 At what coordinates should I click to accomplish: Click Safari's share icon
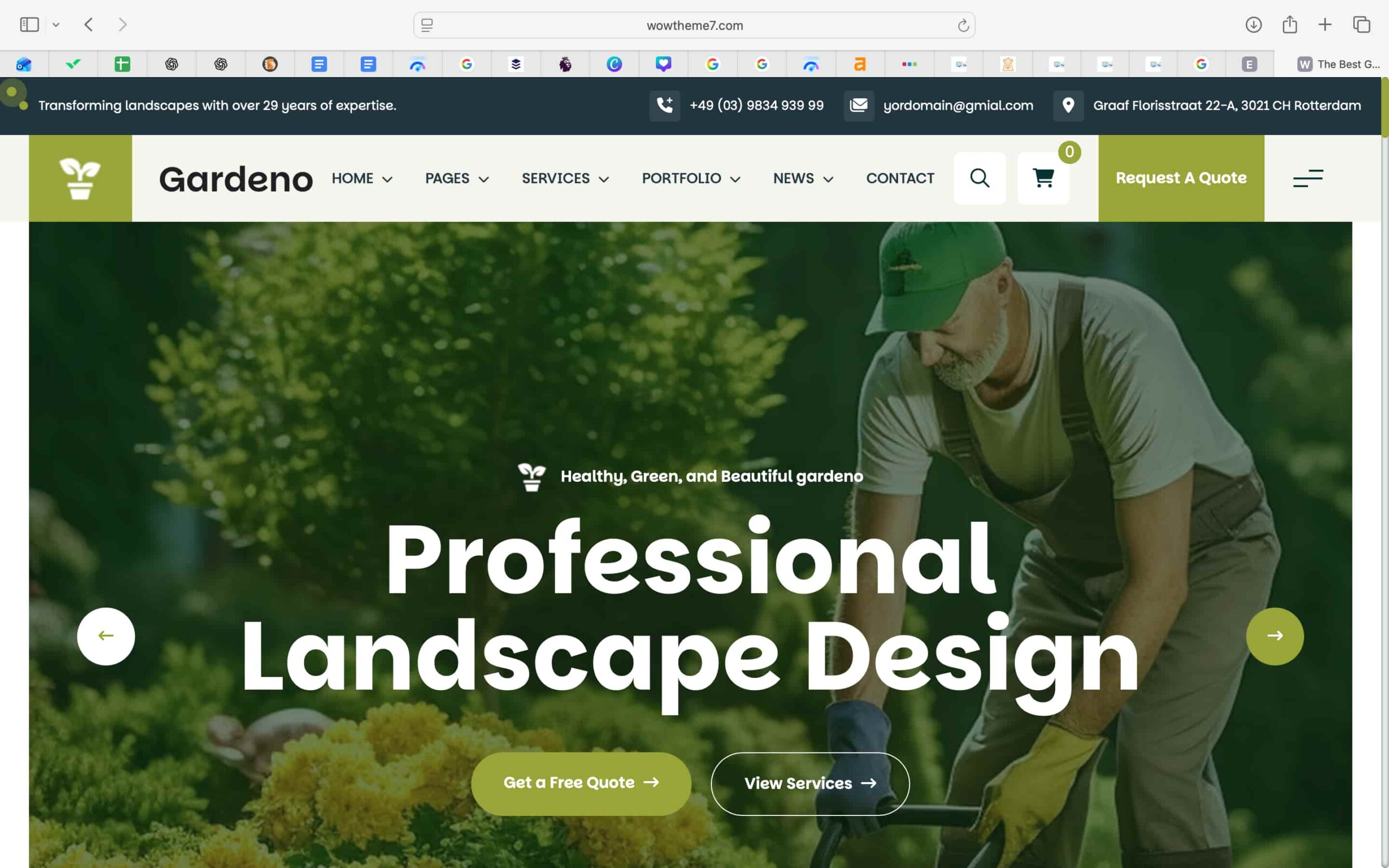coord(1289,25)
